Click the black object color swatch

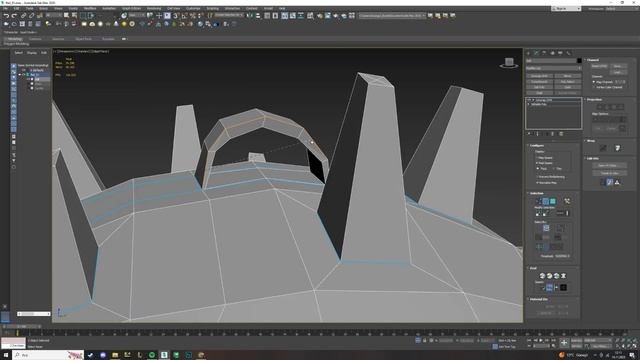point(579,60)
